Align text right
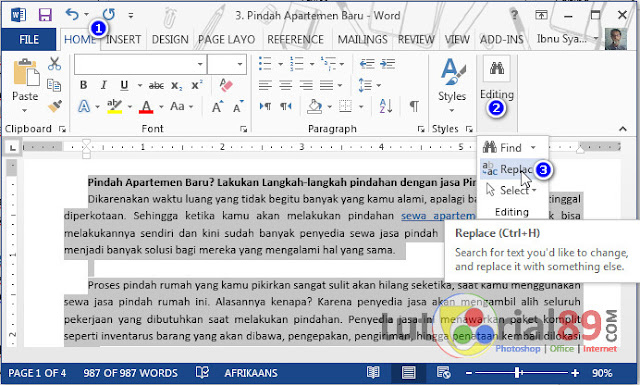This screenshot has height=385, width=640. point(306,85)
